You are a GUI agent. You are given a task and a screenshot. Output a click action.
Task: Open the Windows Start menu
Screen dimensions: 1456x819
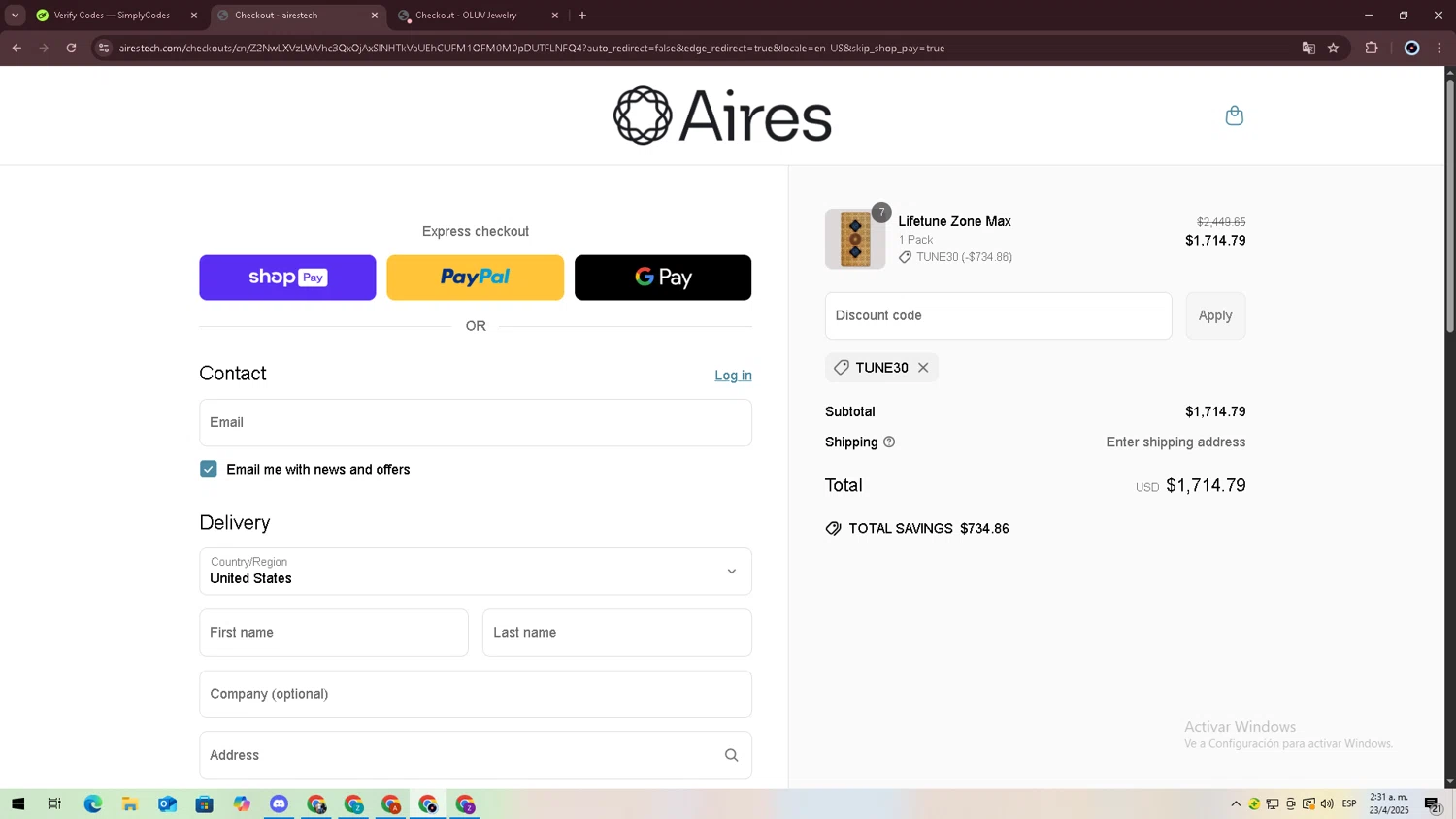tap(17, 804)
